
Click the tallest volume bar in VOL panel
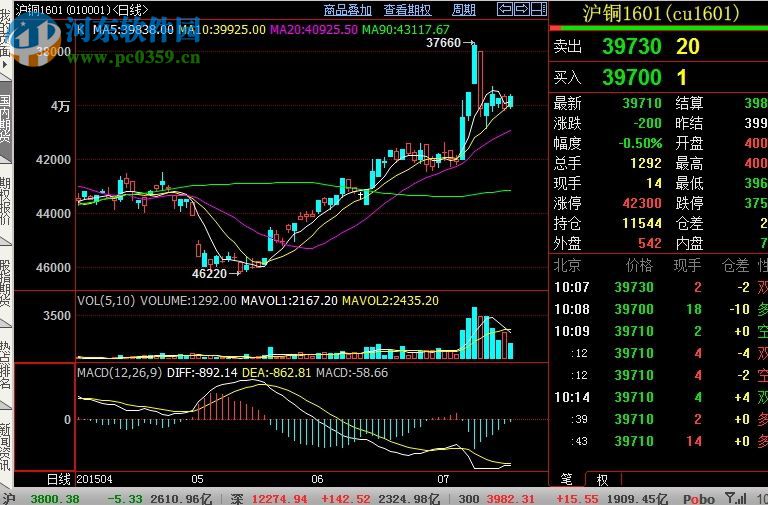[474, 333]
